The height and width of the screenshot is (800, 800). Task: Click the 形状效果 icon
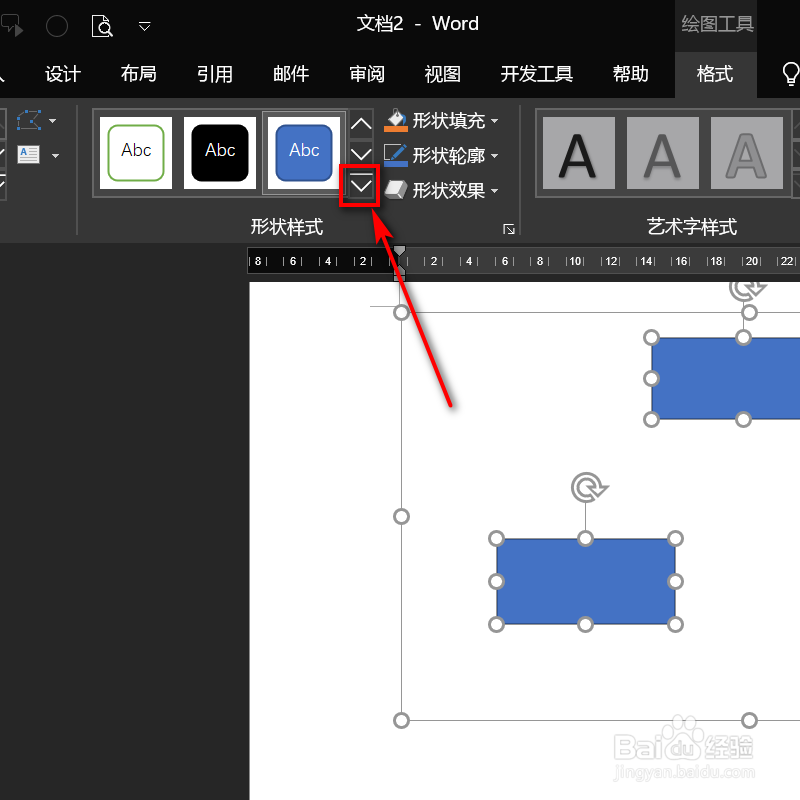[395, 190]
